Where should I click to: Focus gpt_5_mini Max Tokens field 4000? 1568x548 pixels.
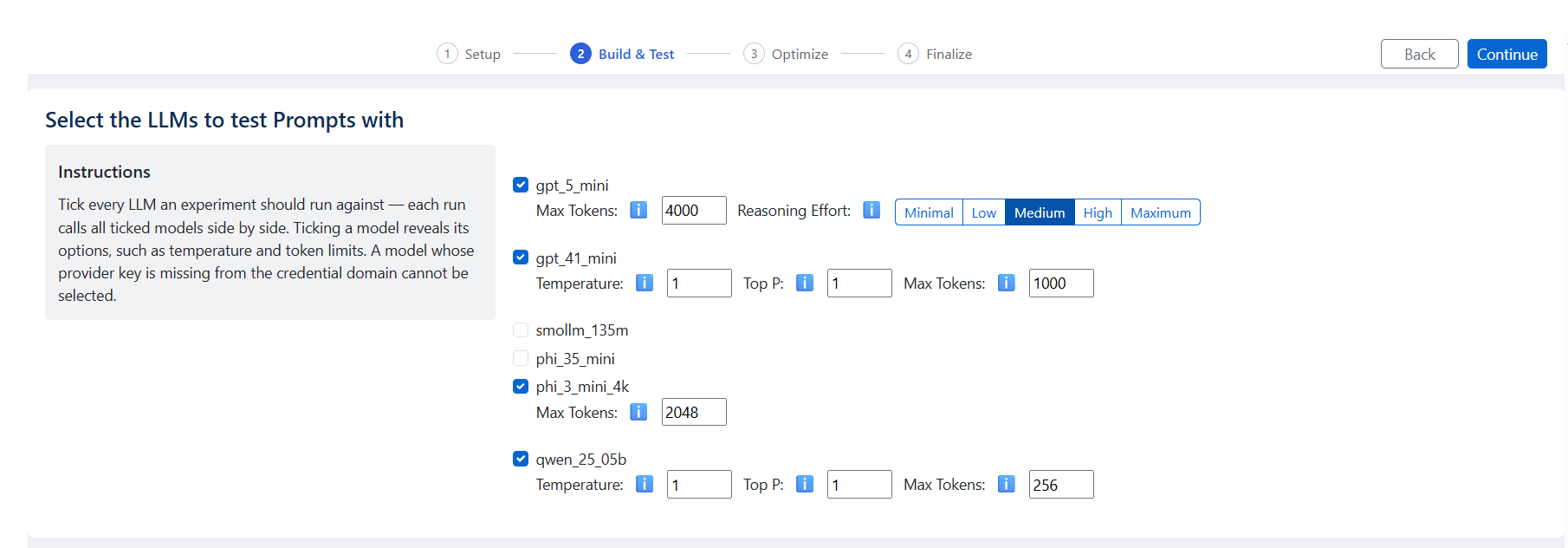[694, 211]
